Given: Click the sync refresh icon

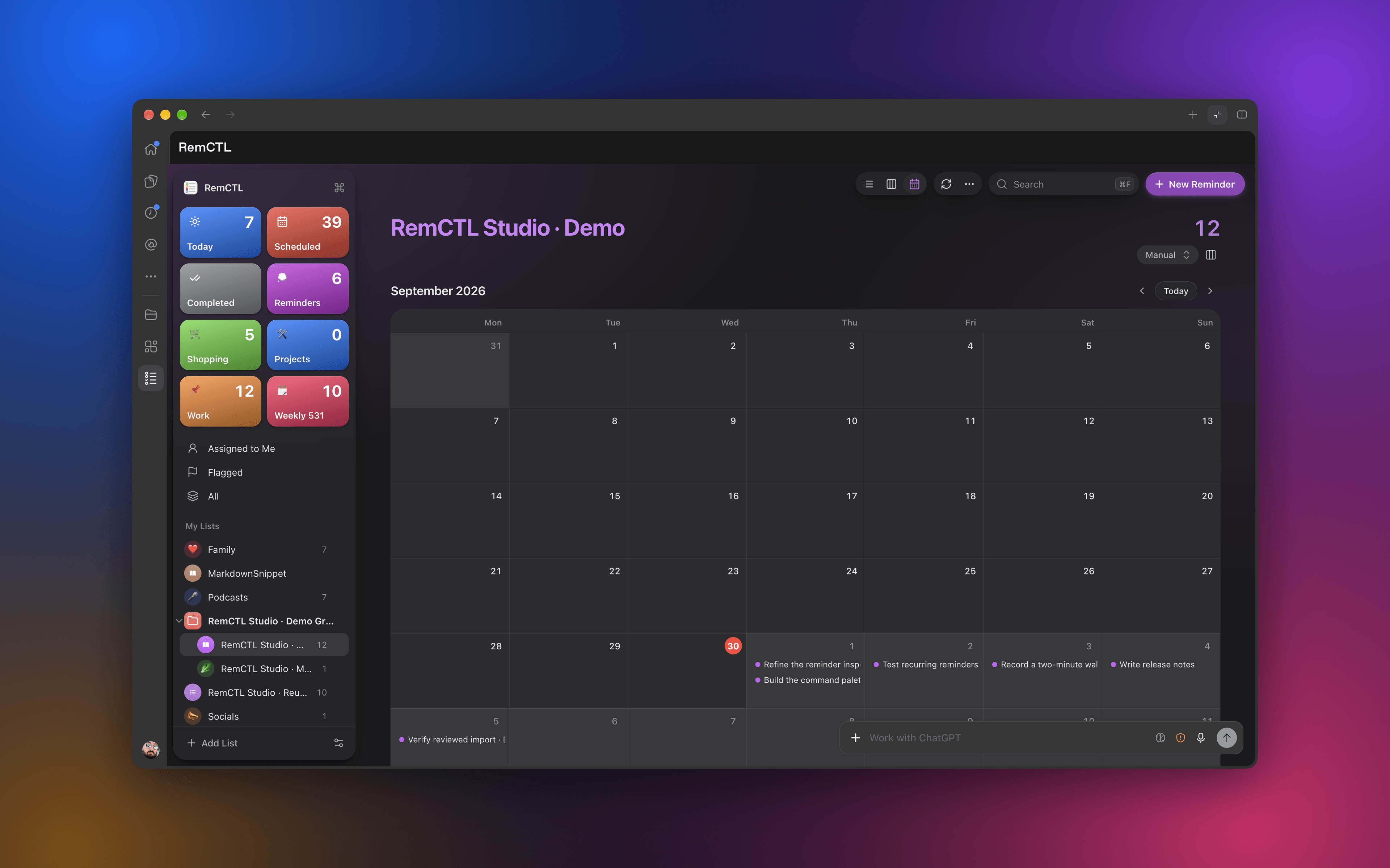Looking at the screenshot, I should pyautogui.click(x=946, y=184).
